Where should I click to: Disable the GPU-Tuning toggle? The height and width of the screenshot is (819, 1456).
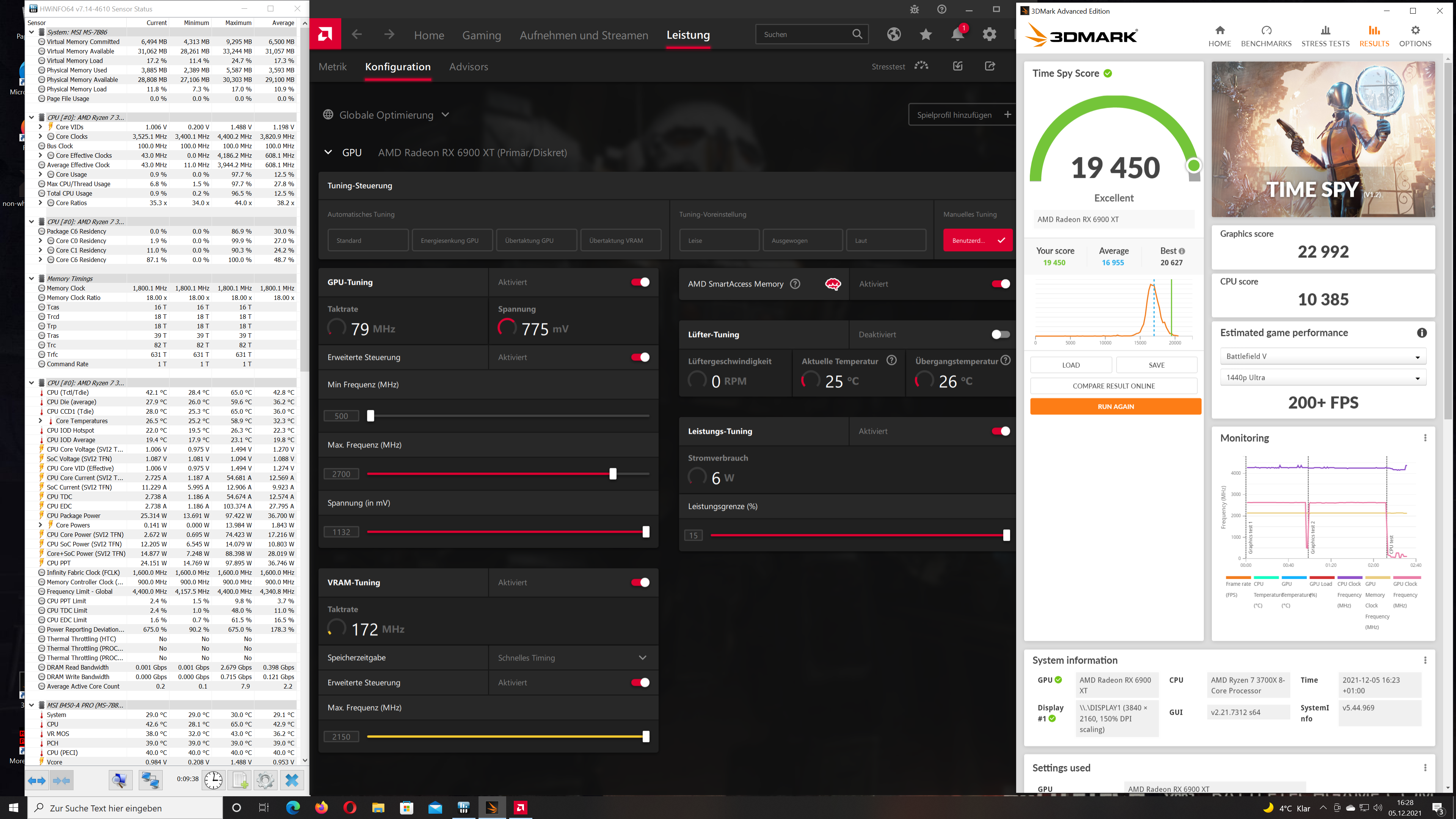point(640,282)
